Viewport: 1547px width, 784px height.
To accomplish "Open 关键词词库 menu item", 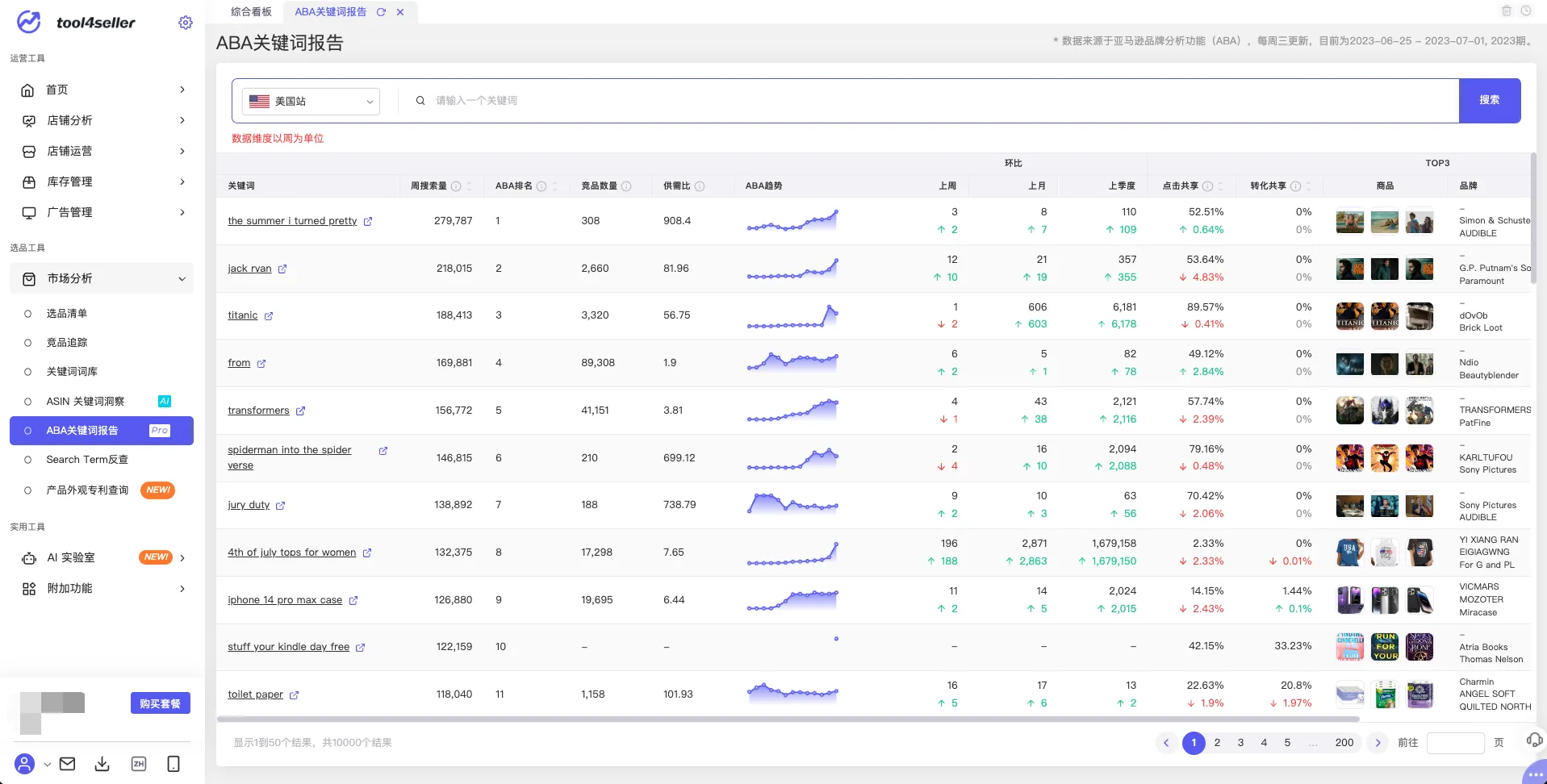I will (x=72, y=372).
